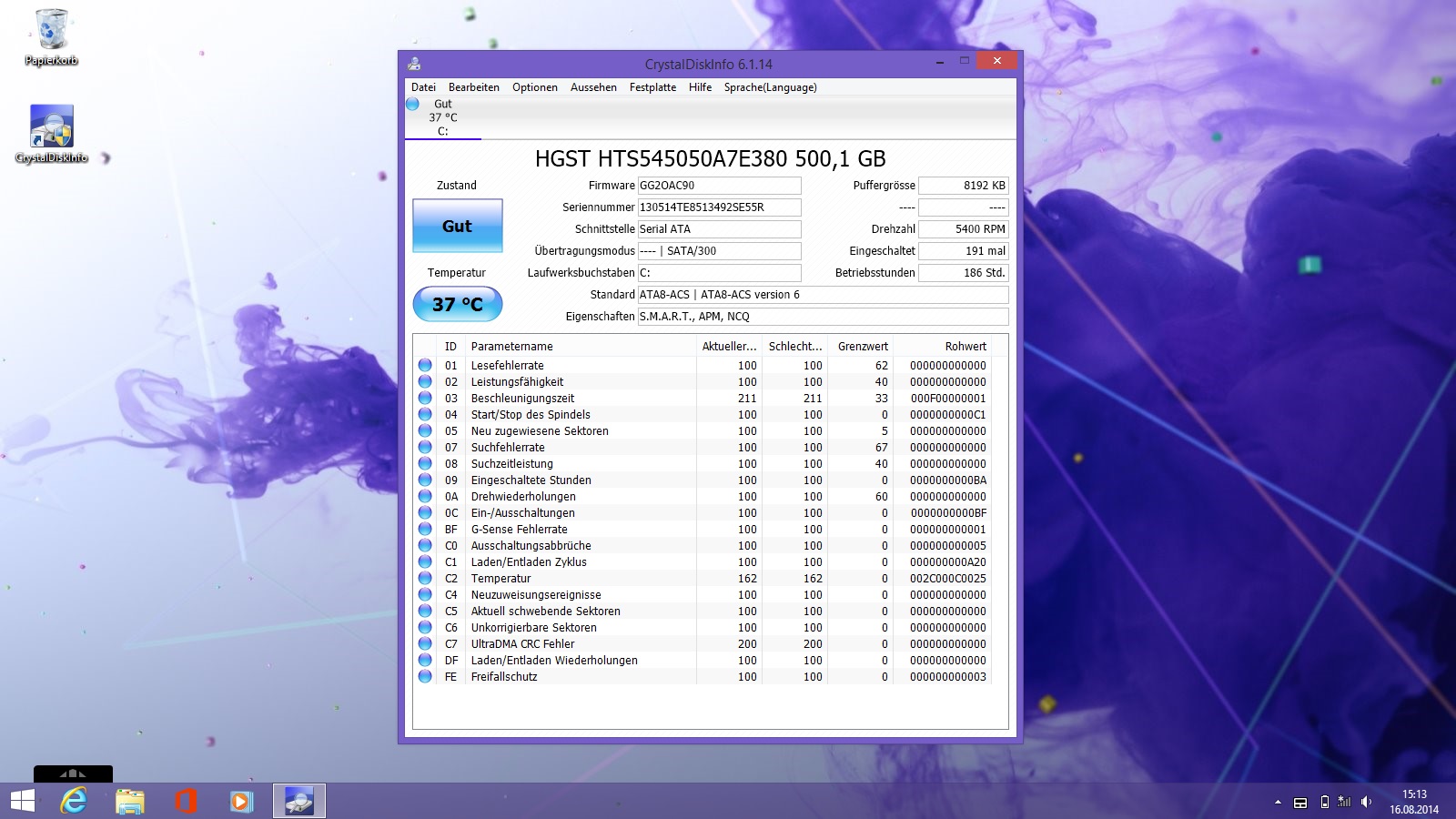
Task: Select the C: disk tab showing Gut 37 °C
Action: [443, 117]
